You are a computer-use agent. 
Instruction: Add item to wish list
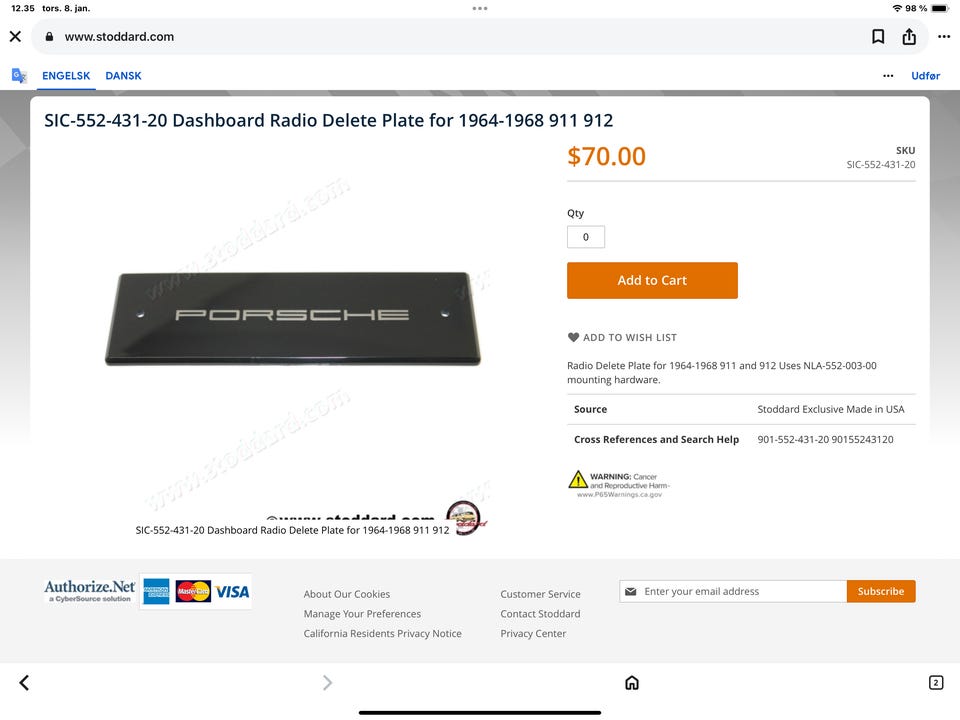click(x=622, y=337)
